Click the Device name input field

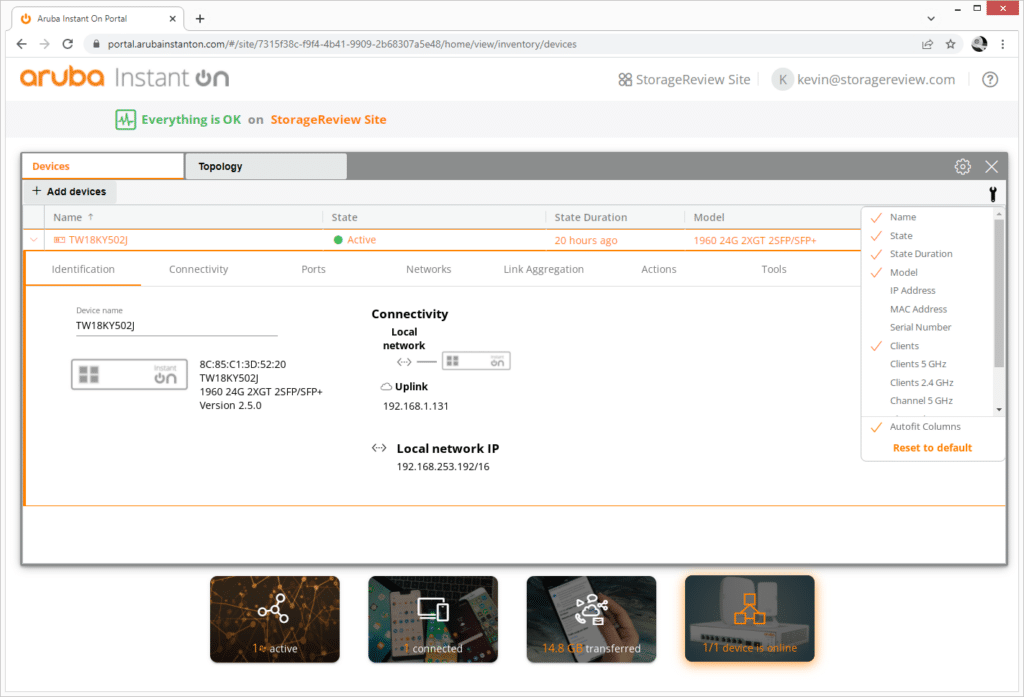click(x=176, y=325)
